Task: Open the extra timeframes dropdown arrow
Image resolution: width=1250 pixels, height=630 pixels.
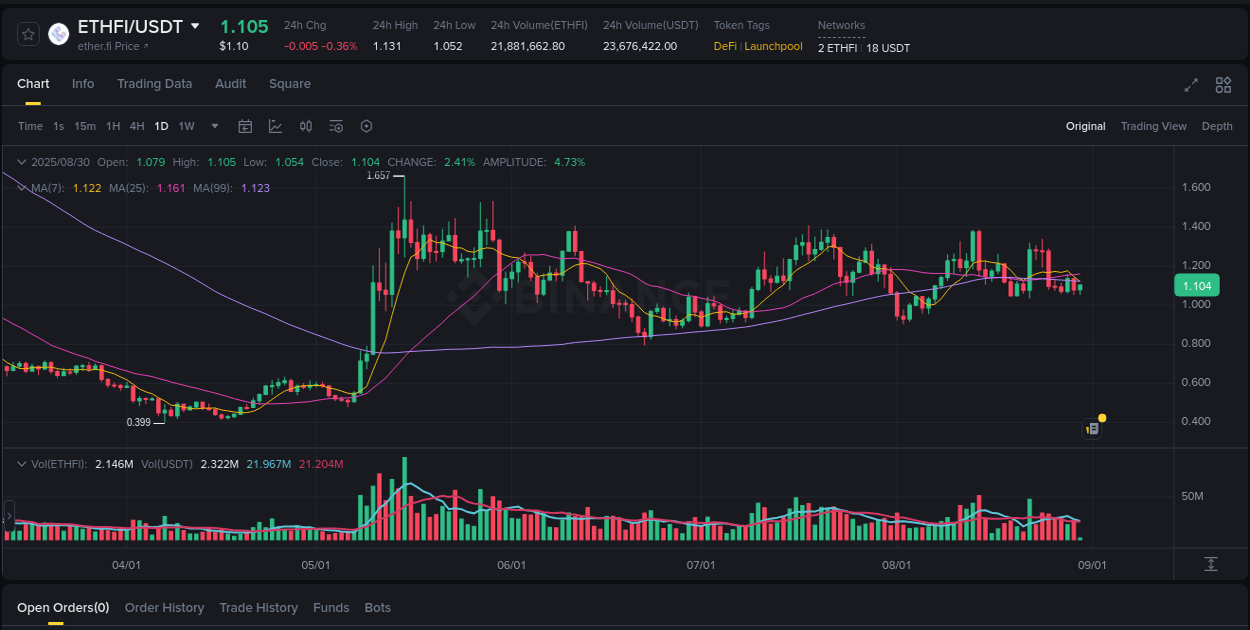Action: pos(214,126)
